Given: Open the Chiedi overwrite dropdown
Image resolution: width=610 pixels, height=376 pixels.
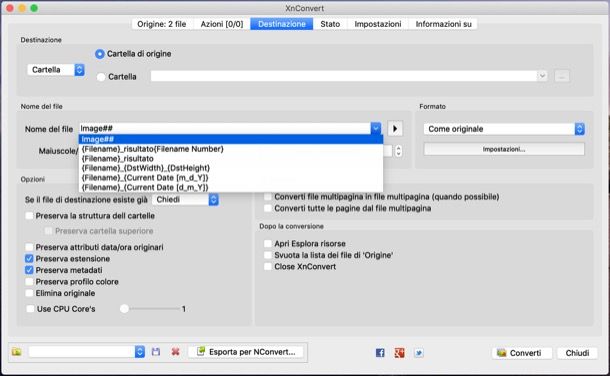Looking at the screenshot, I should [x=185, y=200].
